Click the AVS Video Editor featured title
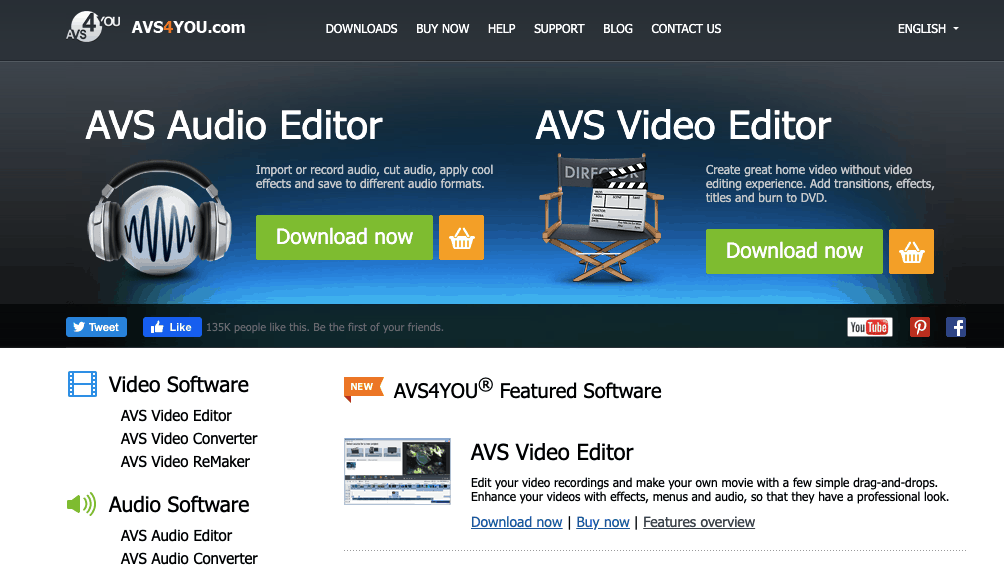 [552, 453]
